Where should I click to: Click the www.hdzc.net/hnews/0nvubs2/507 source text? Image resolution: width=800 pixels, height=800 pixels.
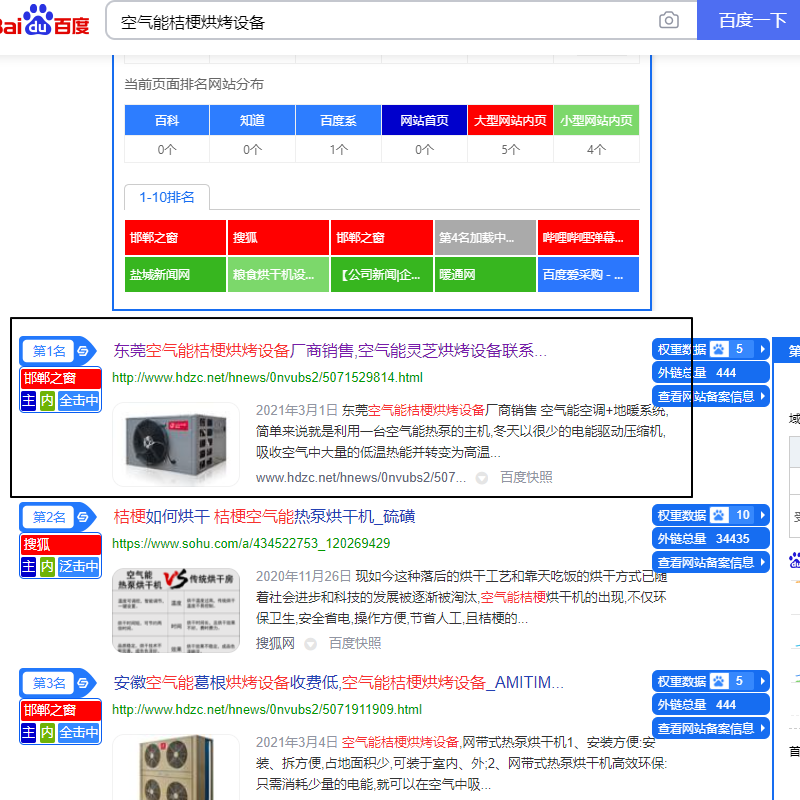pos(361,477)
